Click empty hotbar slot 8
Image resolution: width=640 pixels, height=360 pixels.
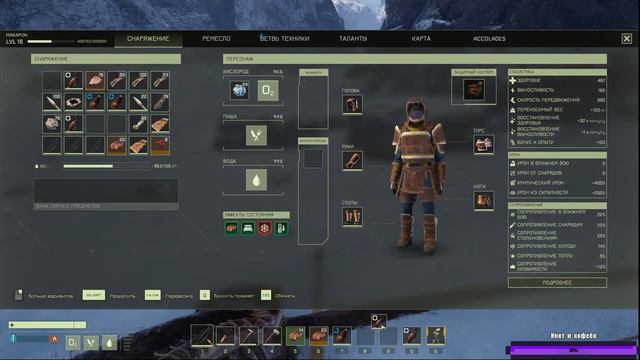pyautogui.click(x=365, y=336)
